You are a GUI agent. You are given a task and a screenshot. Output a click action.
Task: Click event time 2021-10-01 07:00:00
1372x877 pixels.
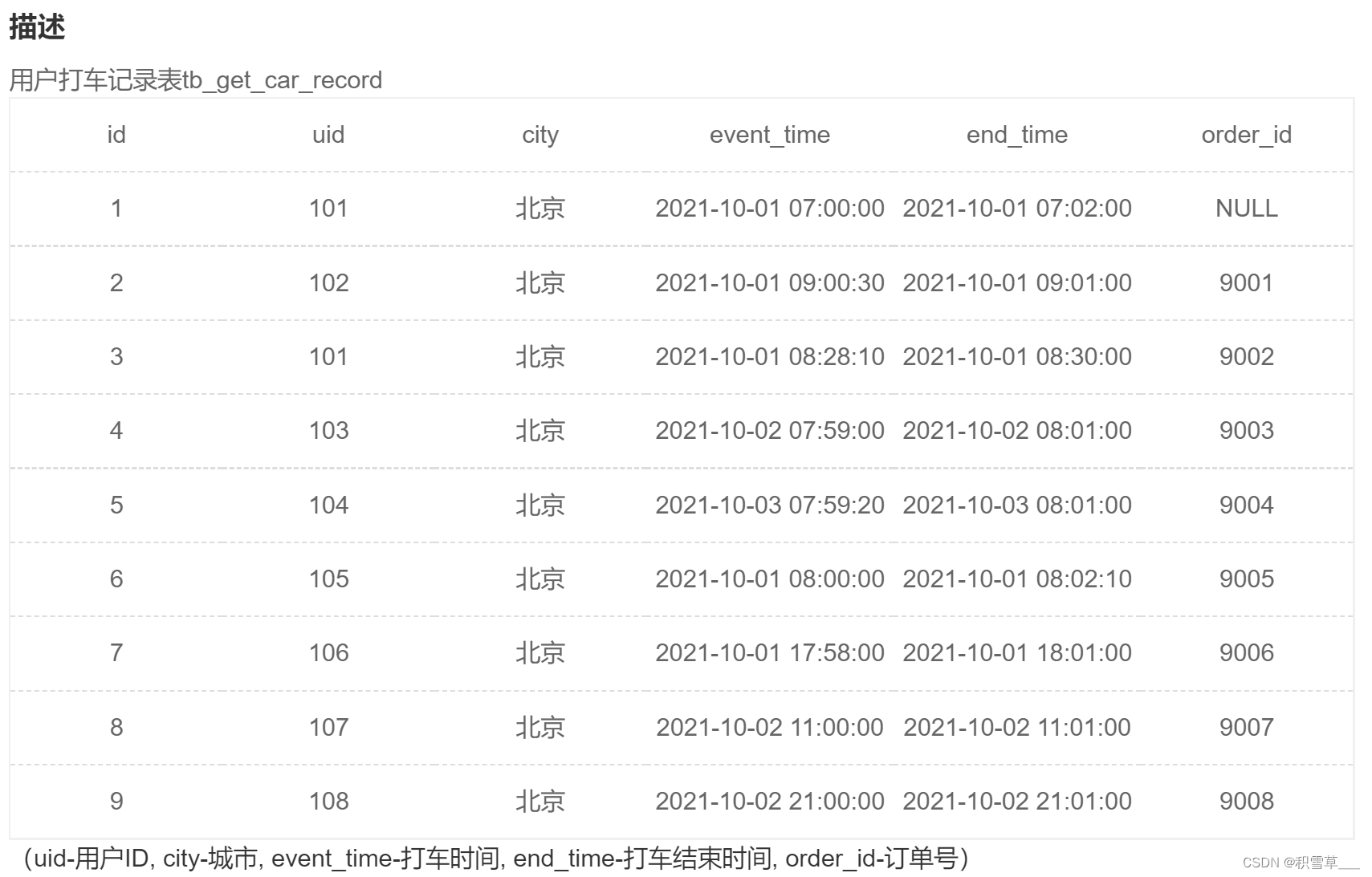coord(768,209)
